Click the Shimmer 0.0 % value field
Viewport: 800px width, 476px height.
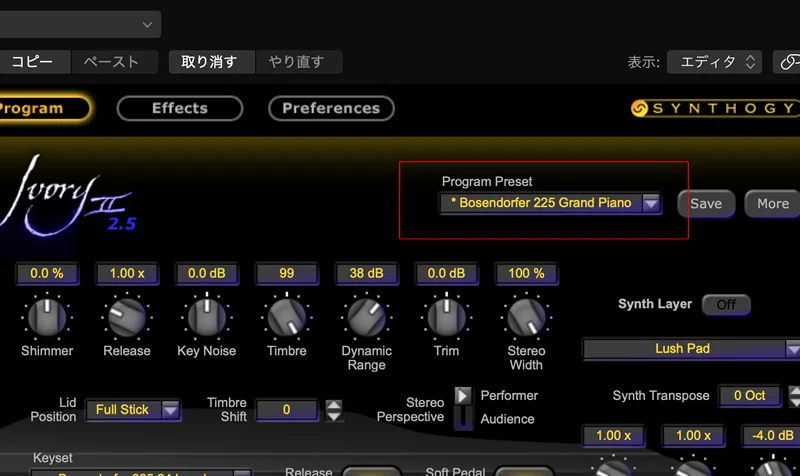[47, 273]
